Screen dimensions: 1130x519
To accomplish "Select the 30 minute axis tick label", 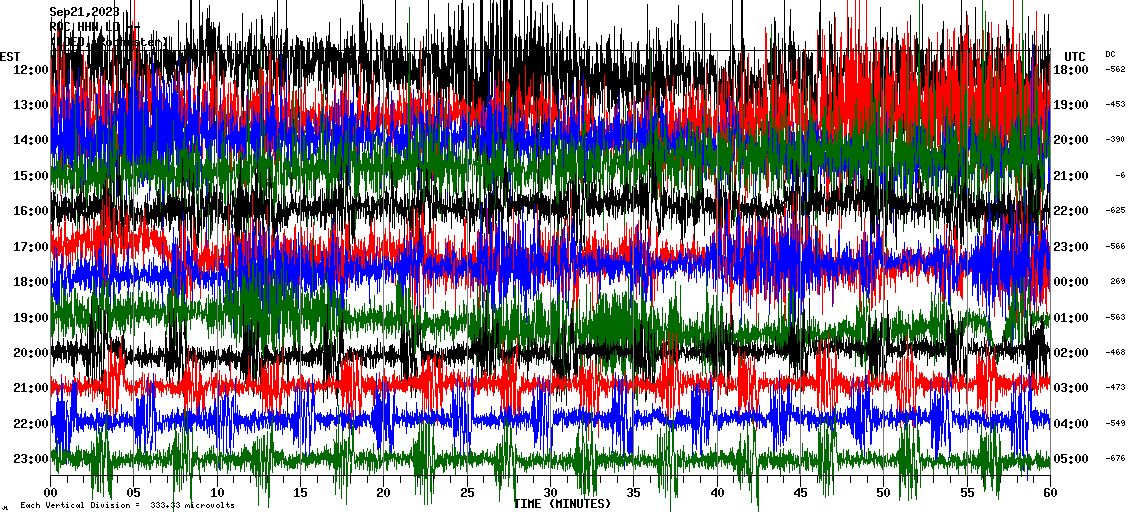I will click(550, 493).
